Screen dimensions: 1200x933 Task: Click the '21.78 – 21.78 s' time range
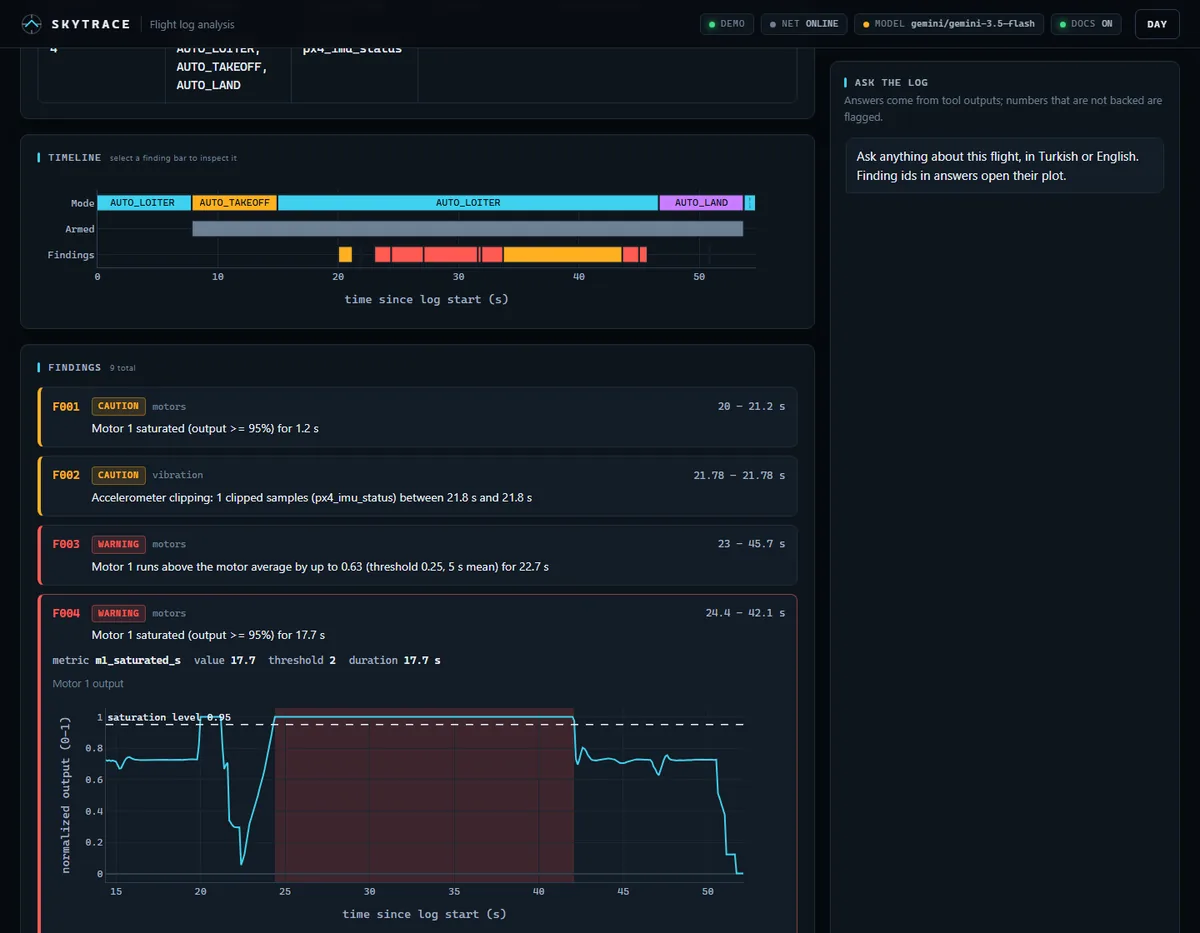pos(739,476)
